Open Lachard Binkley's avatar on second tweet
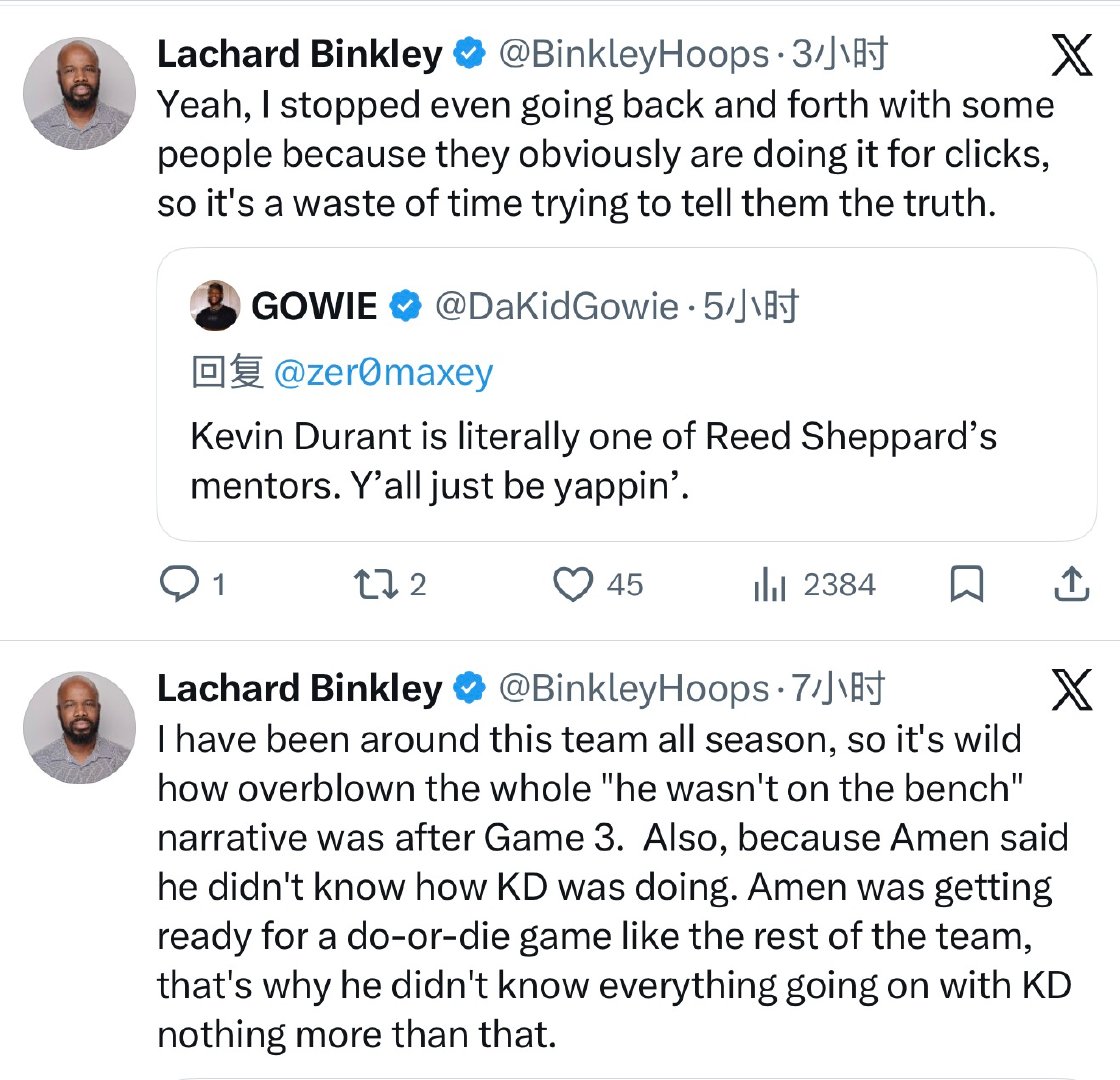Image resolution: width=1120 pixels, height=1080 pixels. (x=78, y=727)
